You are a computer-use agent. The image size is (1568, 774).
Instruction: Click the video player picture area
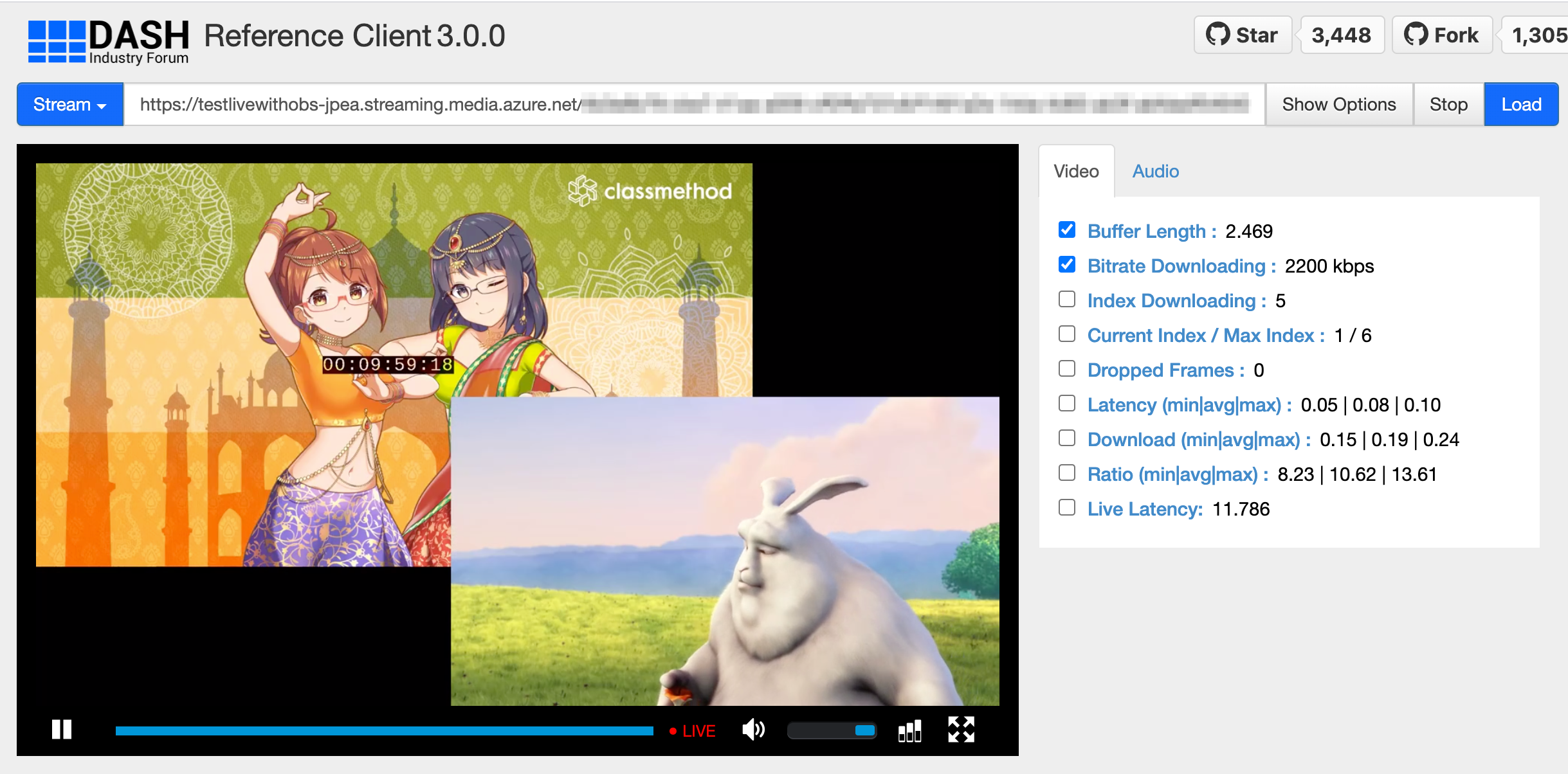pos(518,434)
